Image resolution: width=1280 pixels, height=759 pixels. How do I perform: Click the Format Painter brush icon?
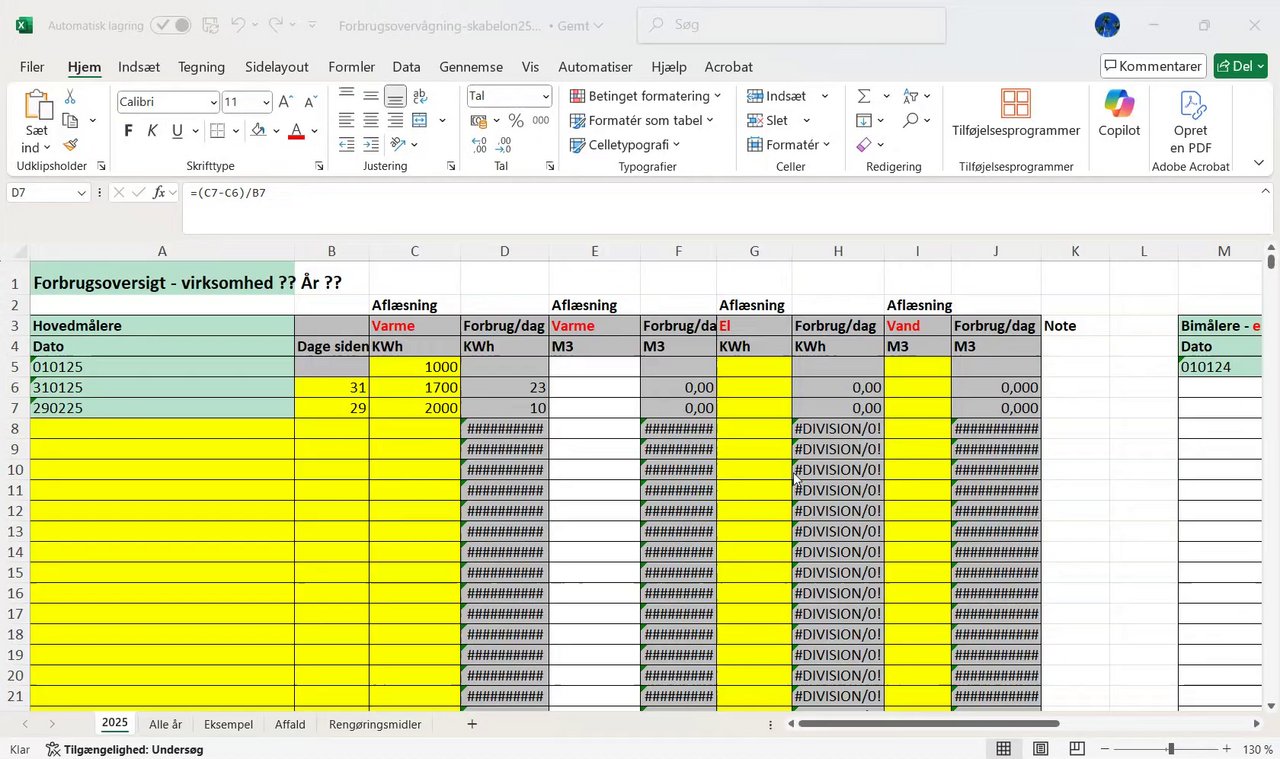pyautogui.click(x=70, y=145)
